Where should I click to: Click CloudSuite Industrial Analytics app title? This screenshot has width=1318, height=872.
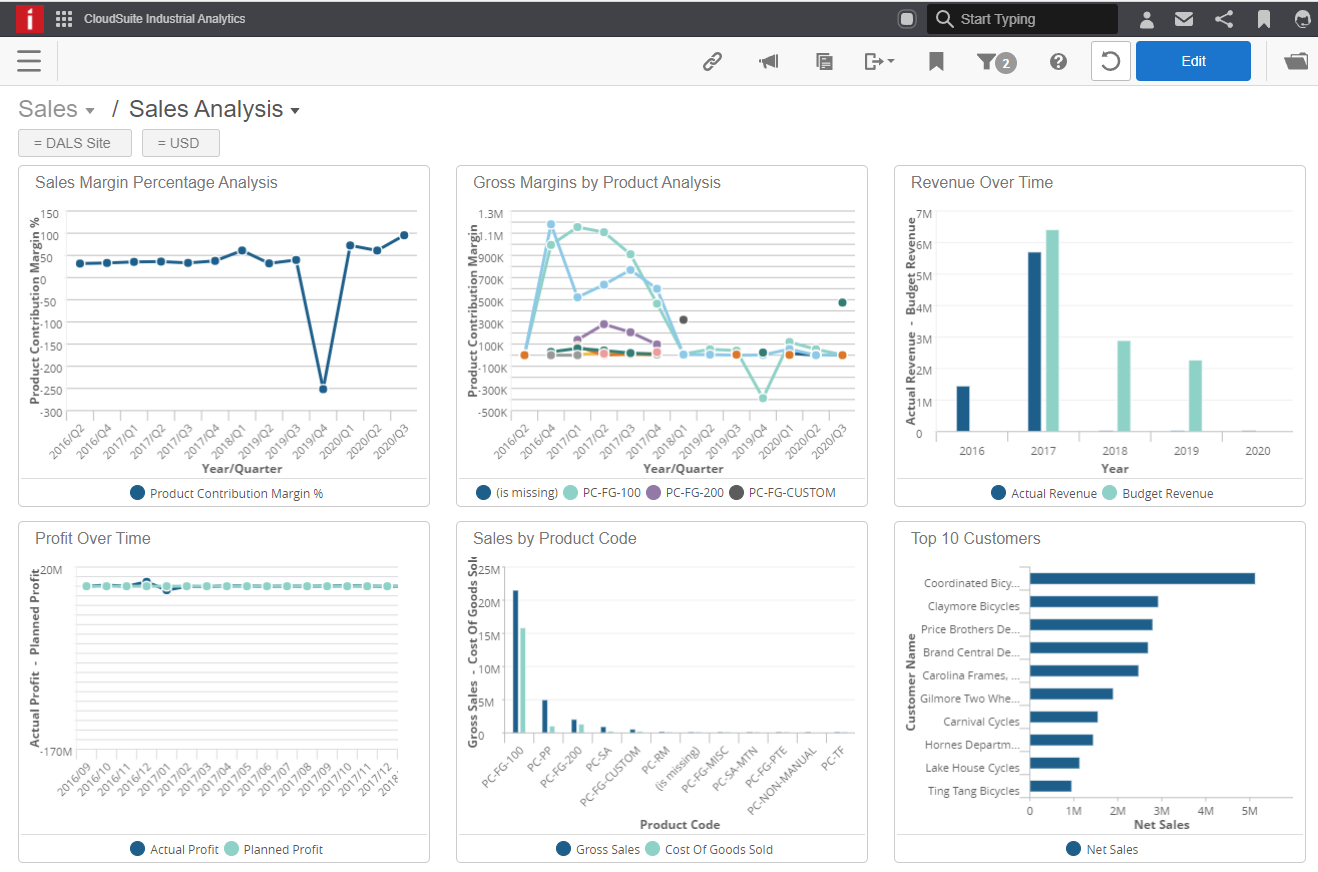165,19
